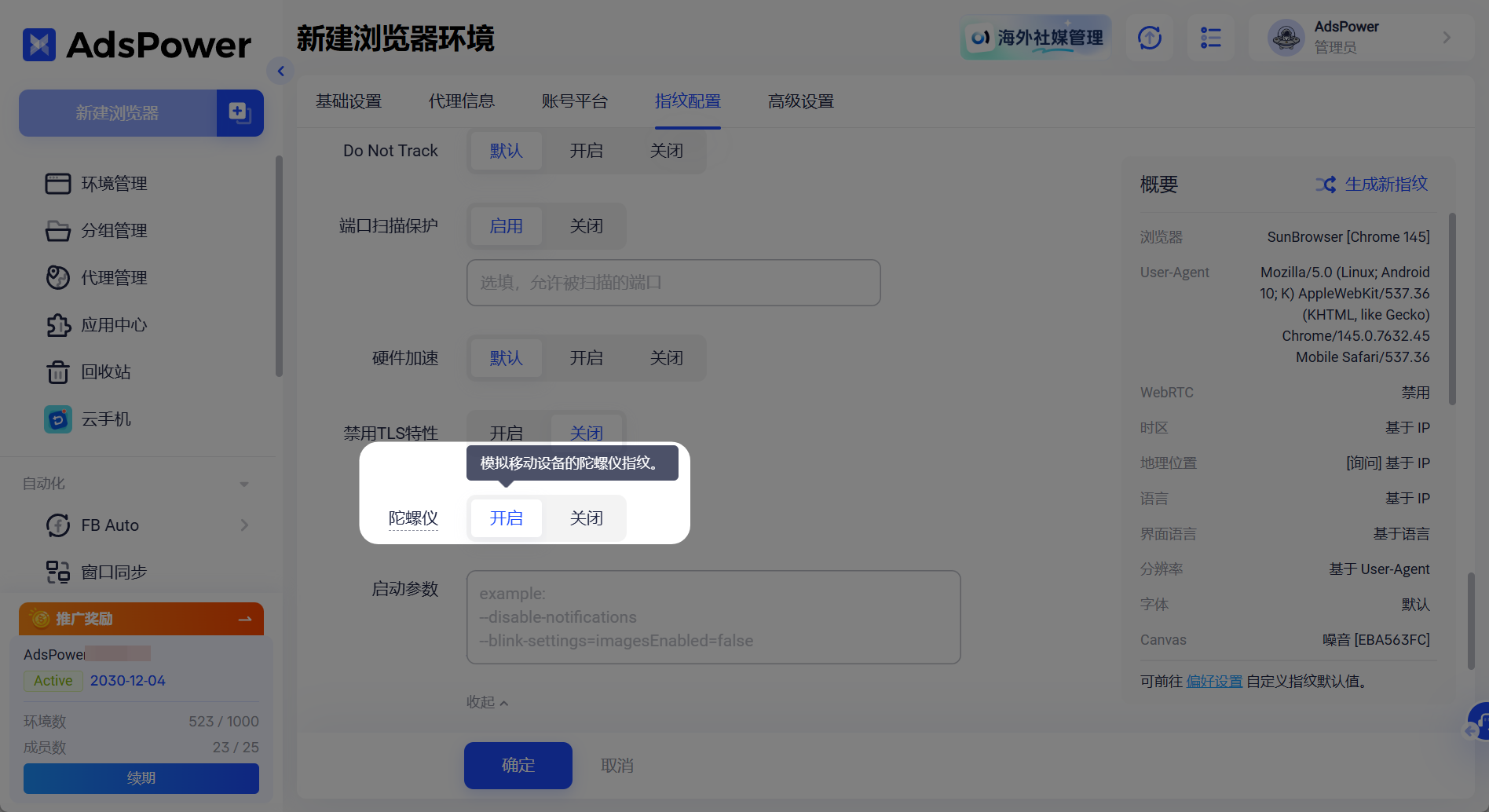Image resolution: width=1489 pixels, height=812 pixels.
Task: Click the Active status badge
Action: pyautogui.click(x=53, y=681)
